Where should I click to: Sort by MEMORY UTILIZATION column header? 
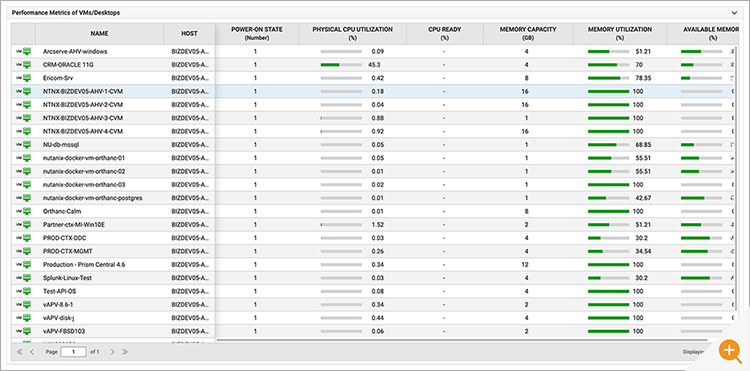(620, 33)
